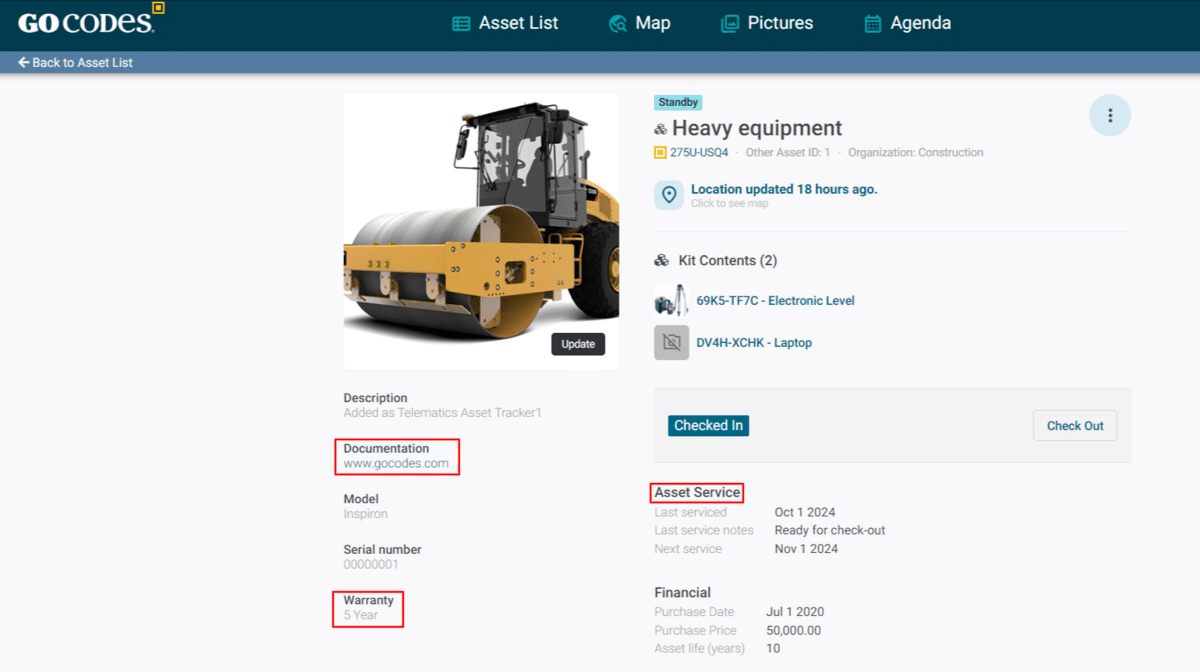
Task: Open the www.gocodes.com documentation link
Action: point(396,464)
